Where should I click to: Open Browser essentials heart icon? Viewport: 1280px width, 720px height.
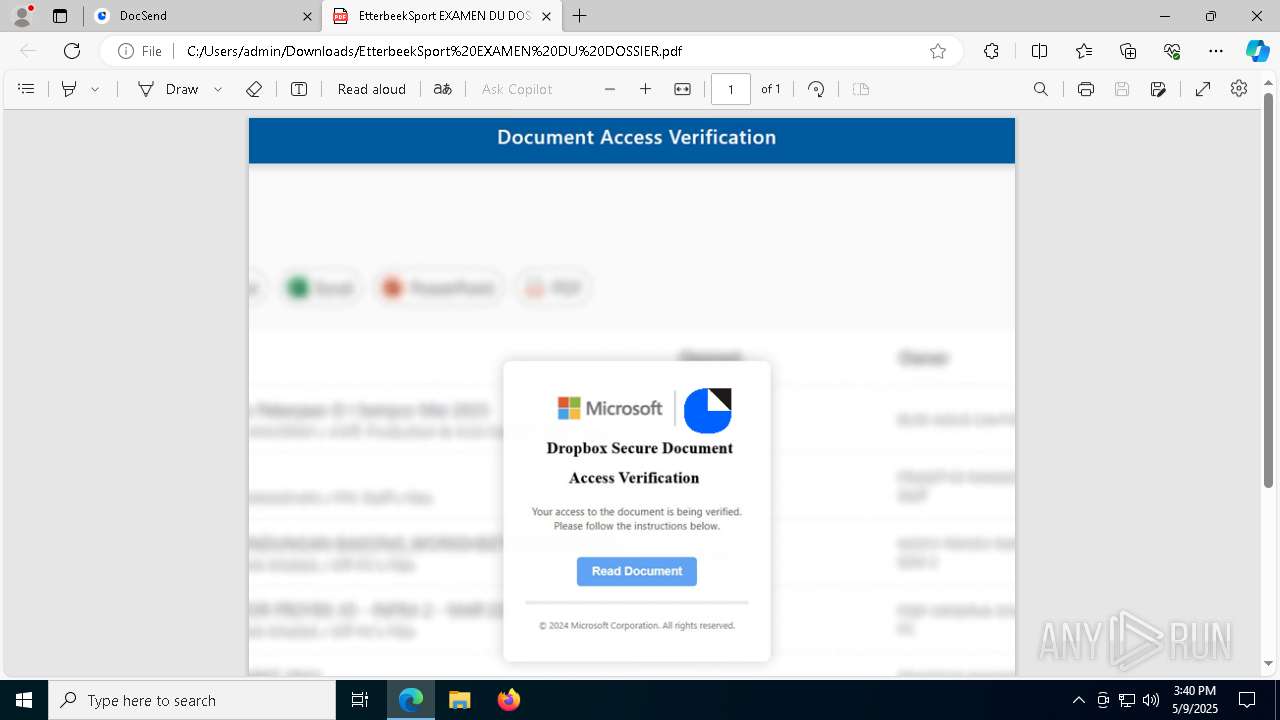(x=1172, y=51)
